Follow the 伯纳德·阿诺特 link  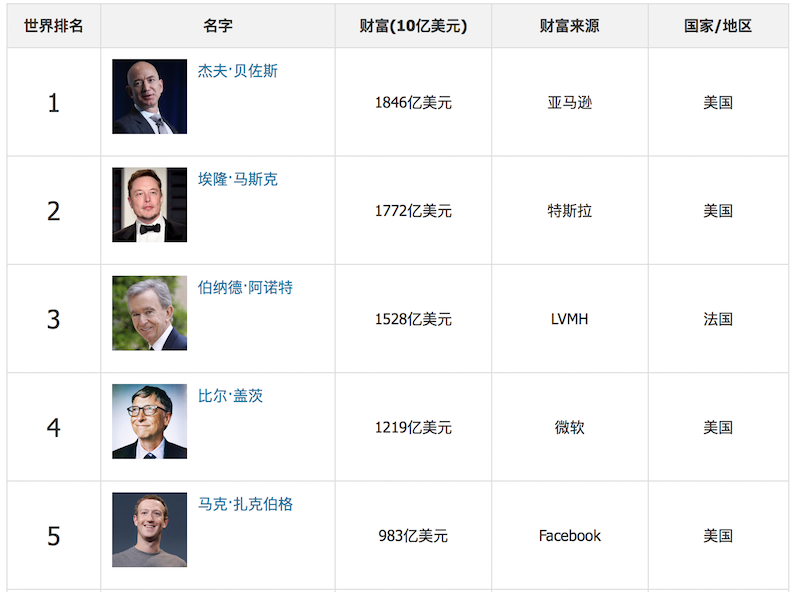tap(245, 287)
